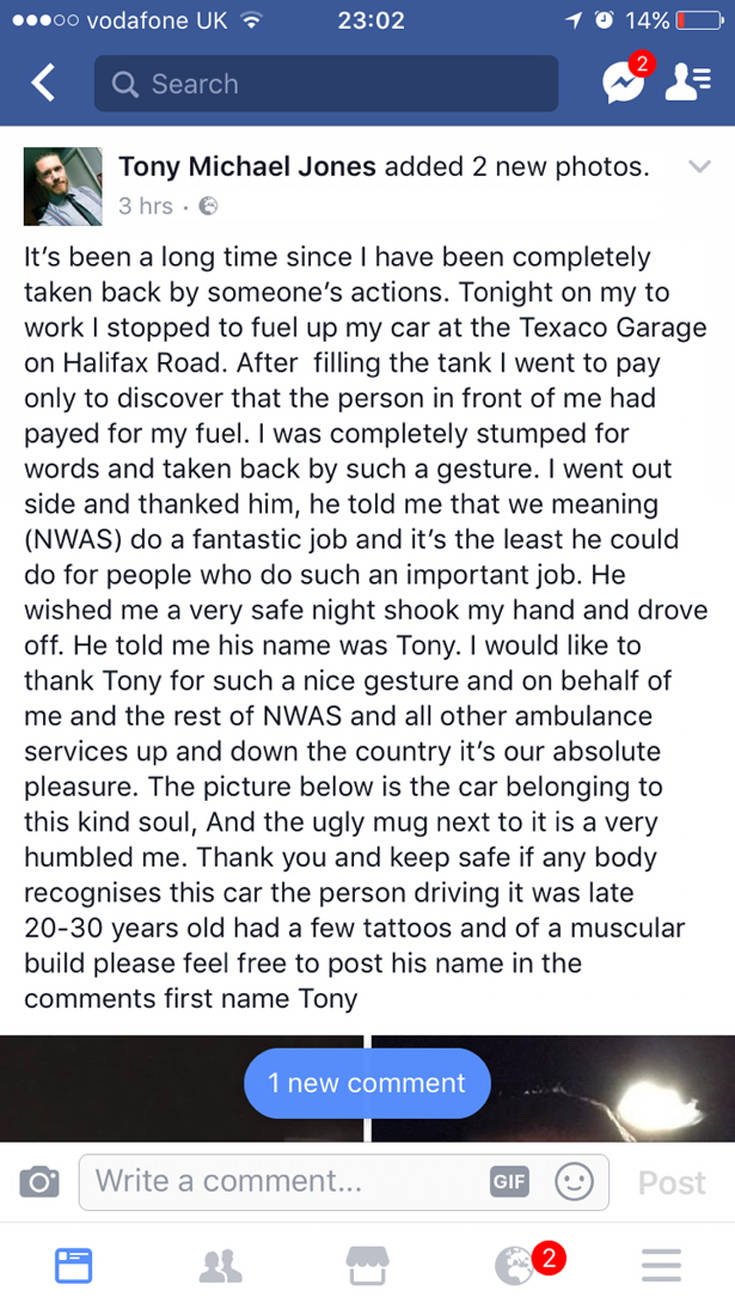Tap the back arrow
The height and width of the screenshot is (1309, 735).
(x=43, y=84)
